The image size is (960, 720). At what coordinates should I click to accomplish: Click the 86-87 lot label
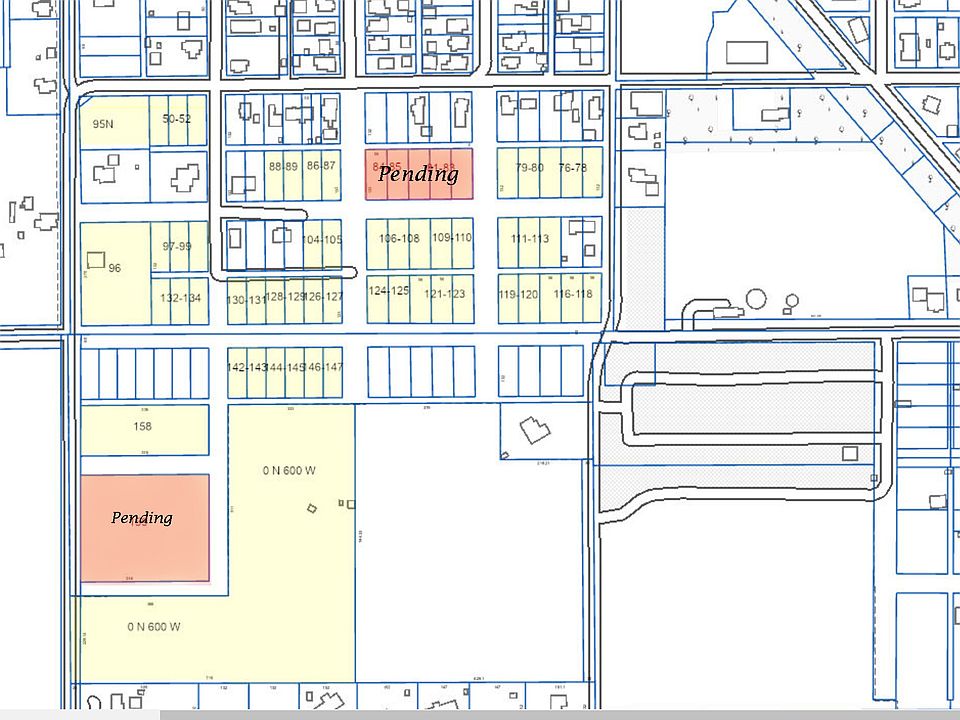(x=321, y=165)
